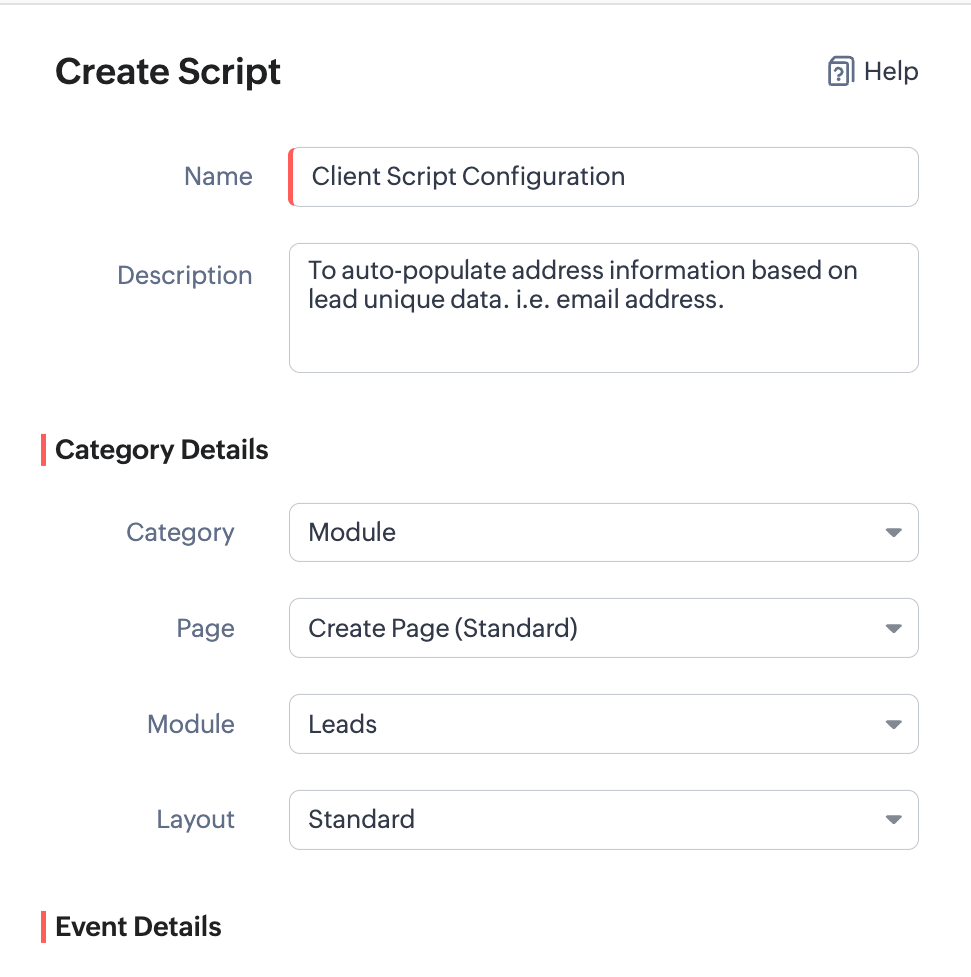Select the Event Details section heading

pos(138,927)
